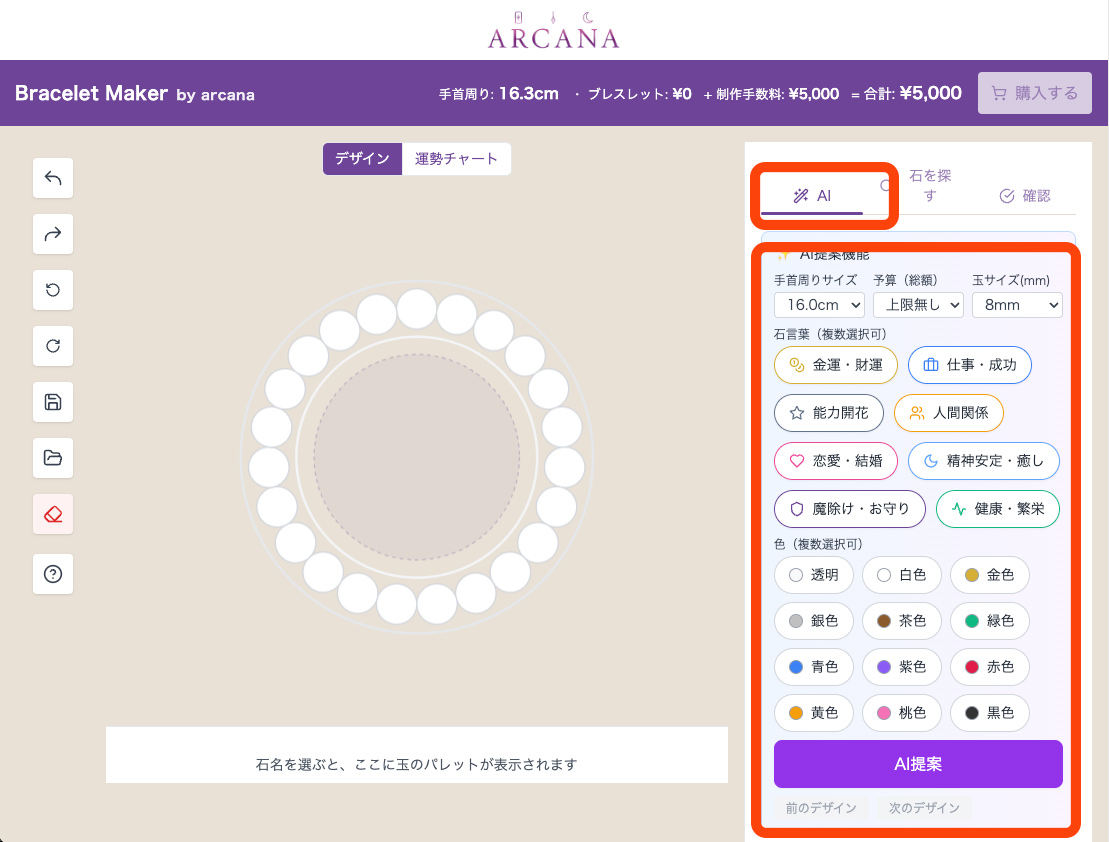Switch to the 運勢チャート tab

(x=456, y=159)
